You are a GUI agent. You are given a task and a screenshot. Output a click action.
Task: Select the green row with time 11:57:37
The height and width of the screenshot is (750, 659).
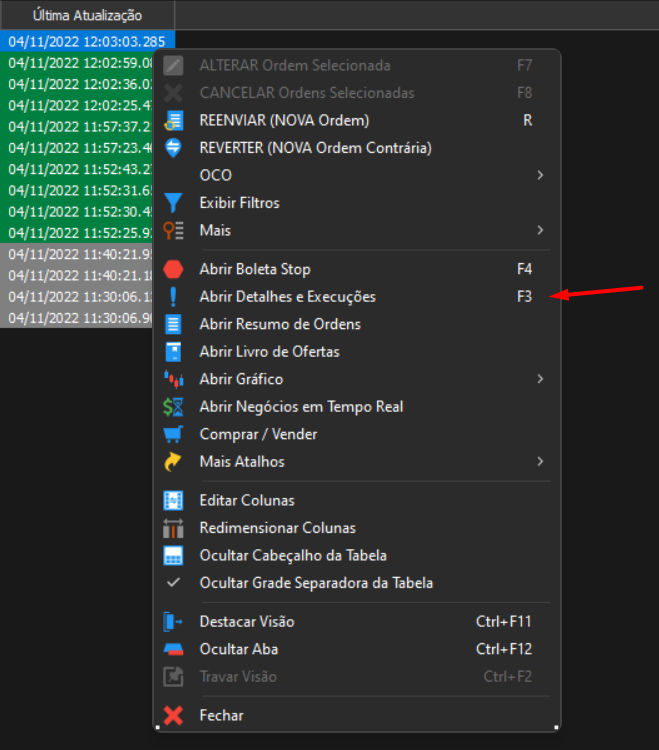pyautogui.click(x=77, y=126)
